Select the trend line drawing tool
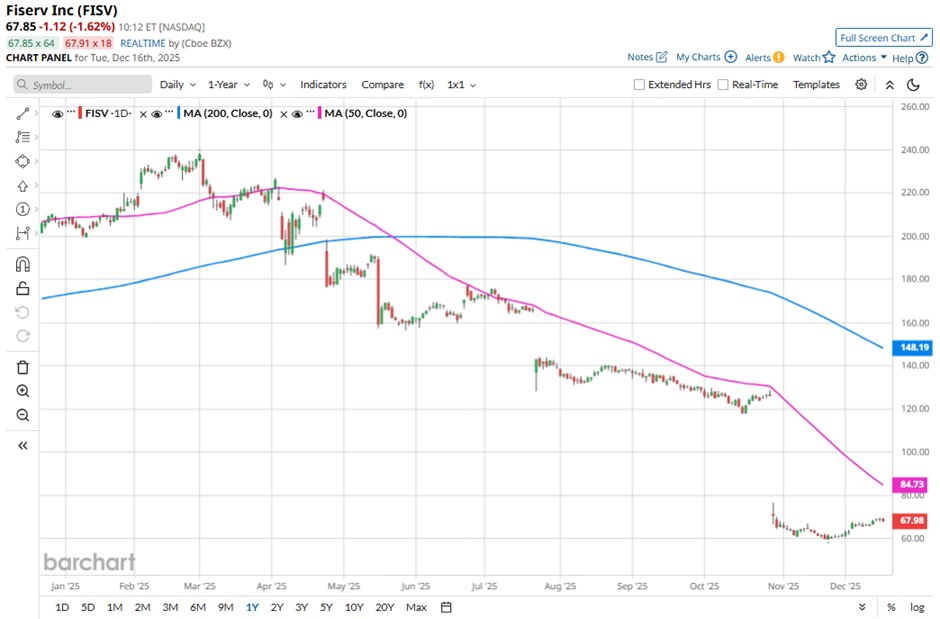 pos(22,114)
